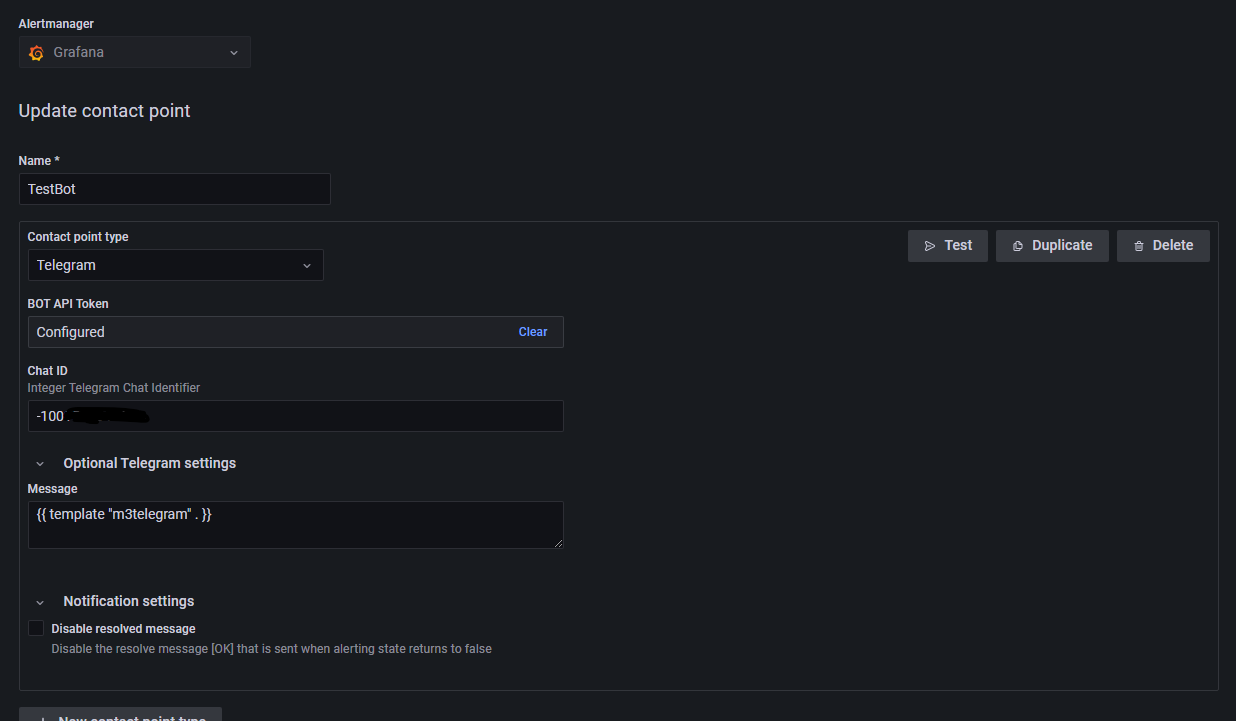The height and width of the screenshot is (721, 1236).
Task: Click the Message field label
Action: (x=52, y=489)
